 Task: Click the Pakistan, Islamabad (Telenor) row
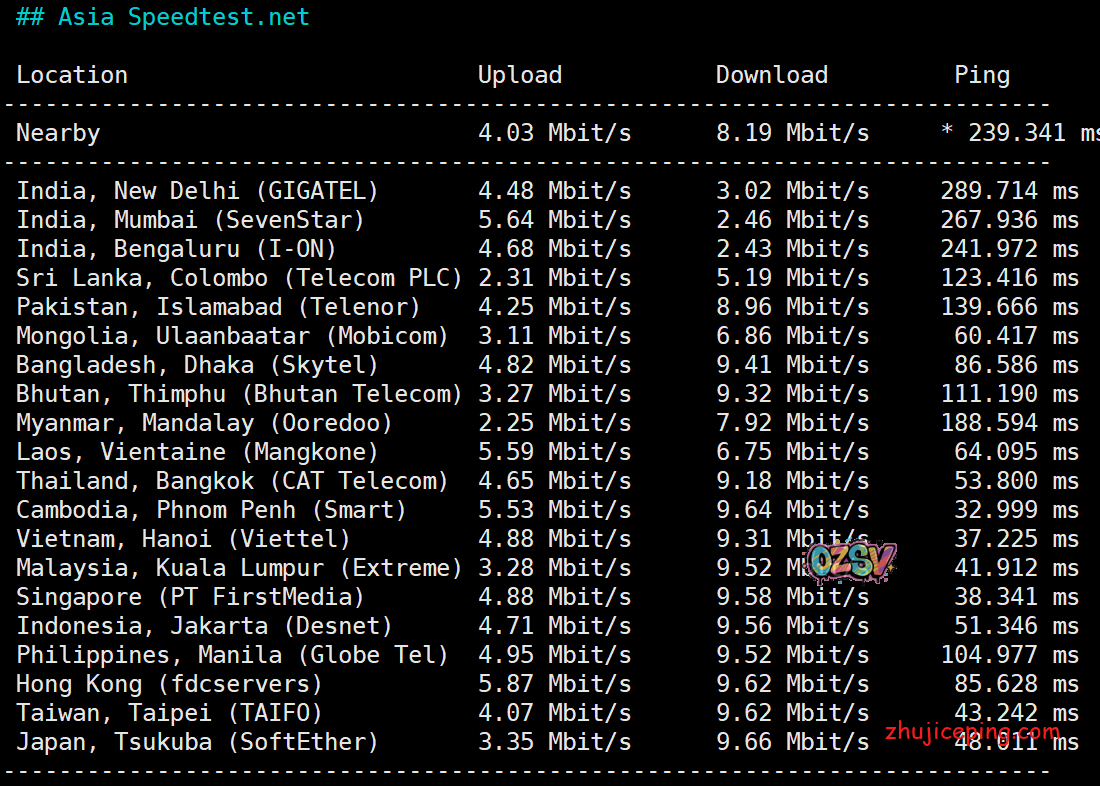tap(218, 307)
